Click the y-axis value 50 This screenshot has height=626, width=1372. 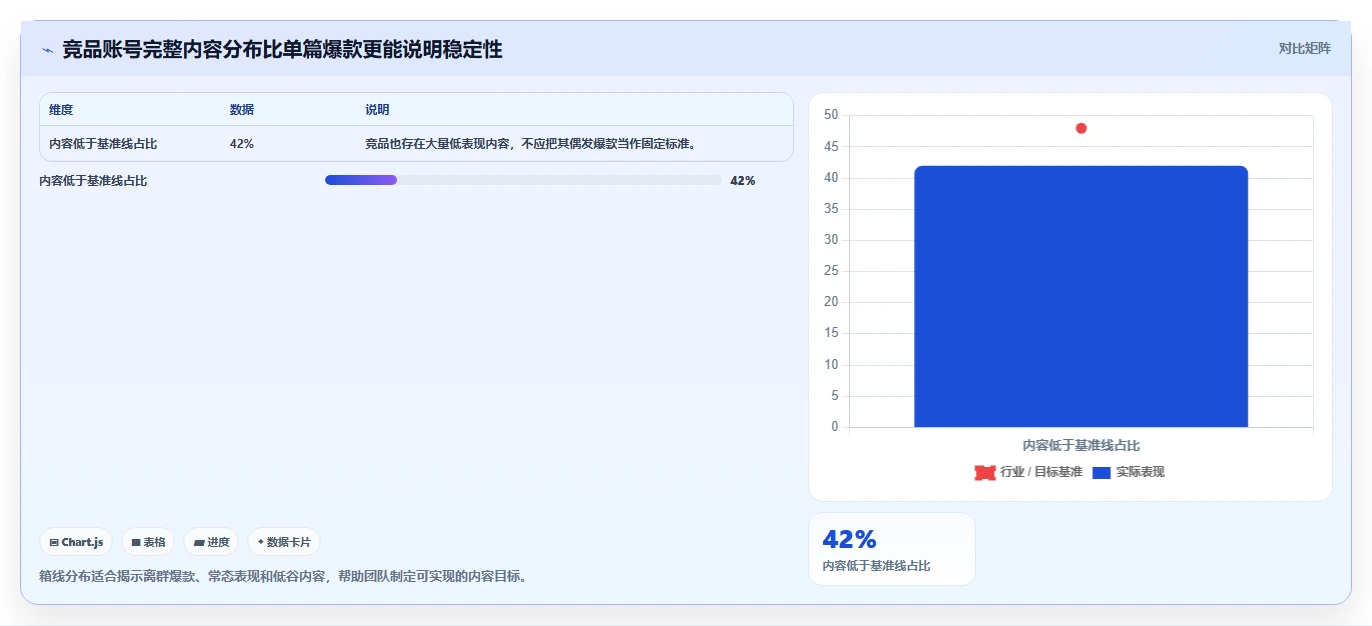(x=831, y=115)
